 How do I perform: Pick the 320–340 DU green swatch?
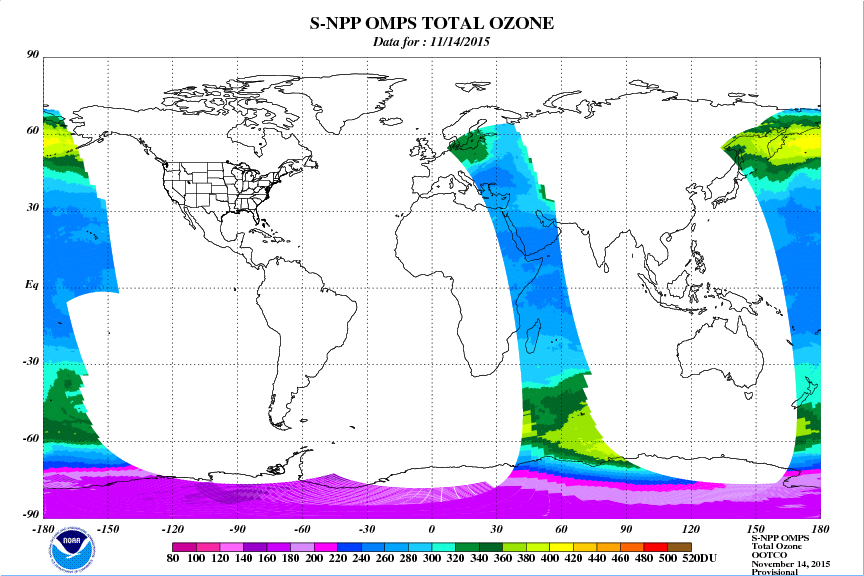pyautogui.click(x=467, y=547)
